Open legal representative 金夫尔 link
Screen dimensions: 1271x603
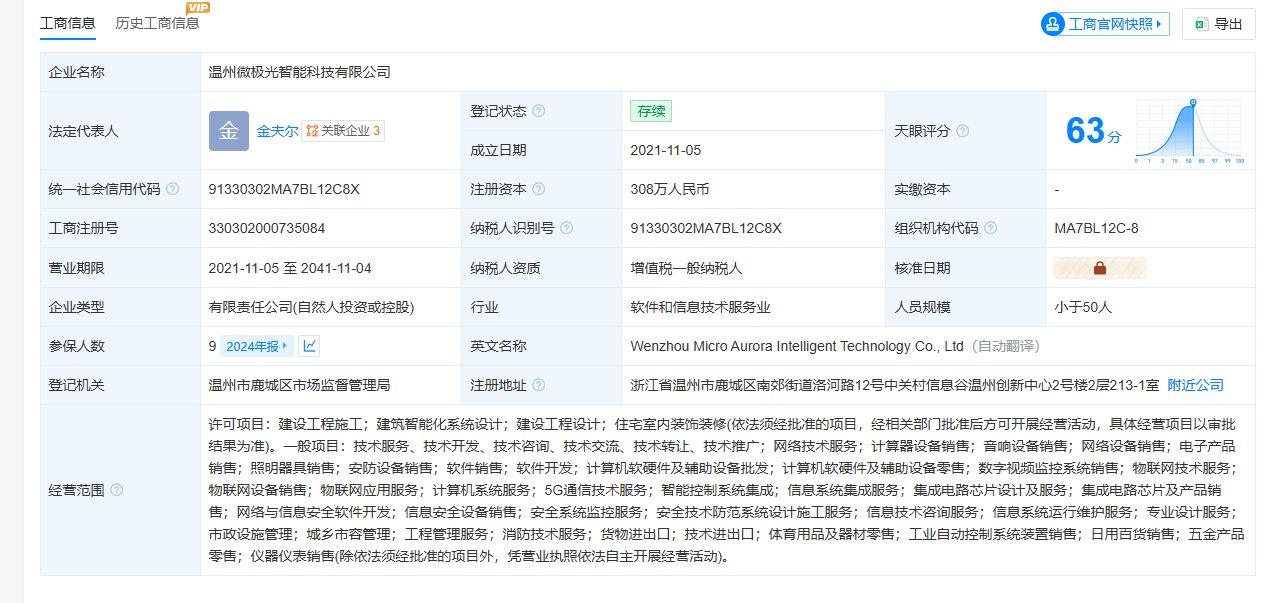tap(277, 131)
